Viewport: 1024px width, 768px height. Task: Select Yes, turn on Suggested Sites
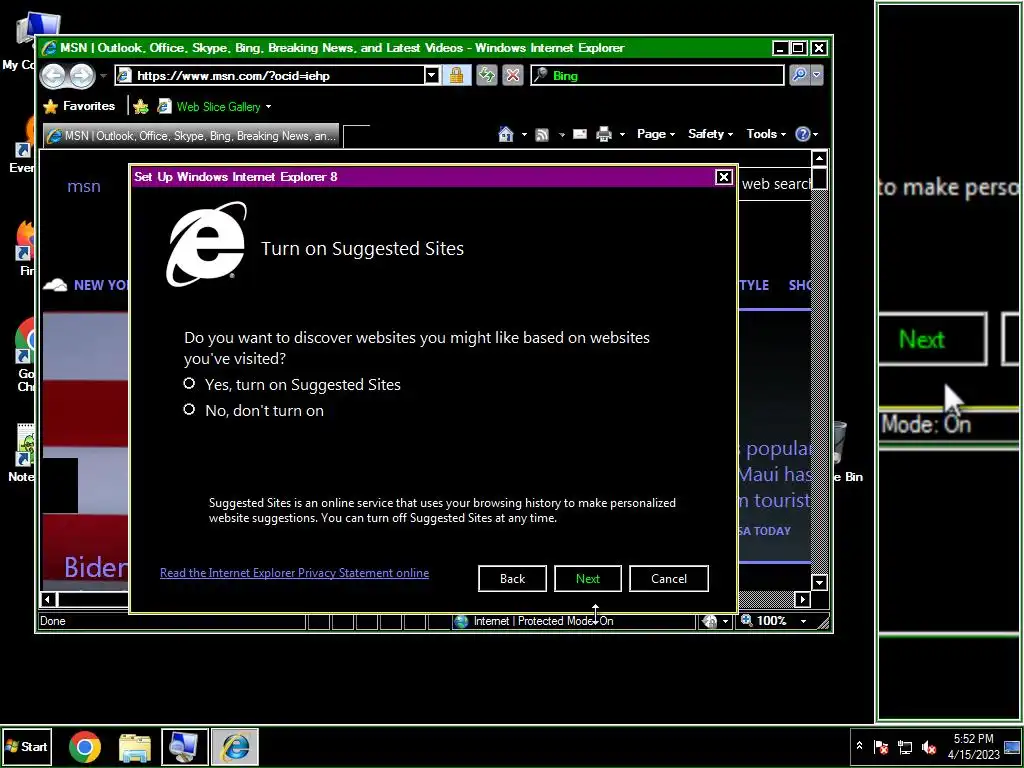(293, 385)
